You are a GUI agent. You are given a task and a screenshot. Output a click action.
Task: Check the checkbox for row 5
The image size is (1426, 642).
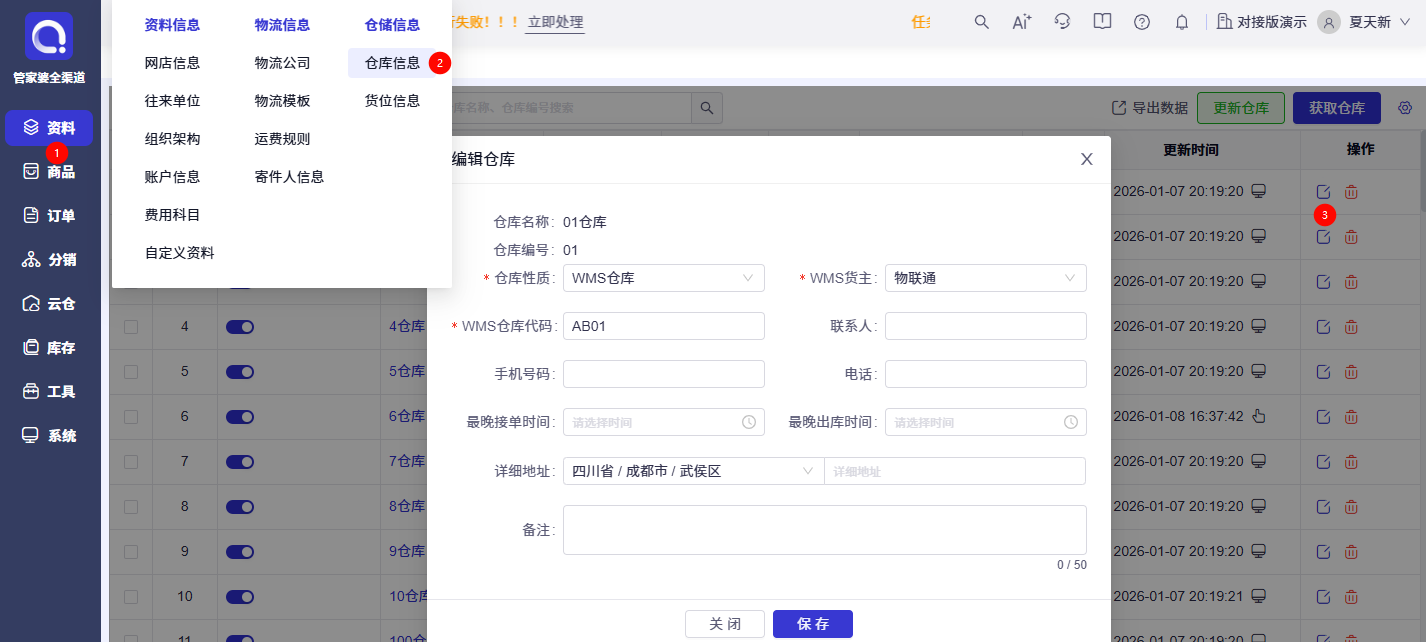(x=131, y=371)
